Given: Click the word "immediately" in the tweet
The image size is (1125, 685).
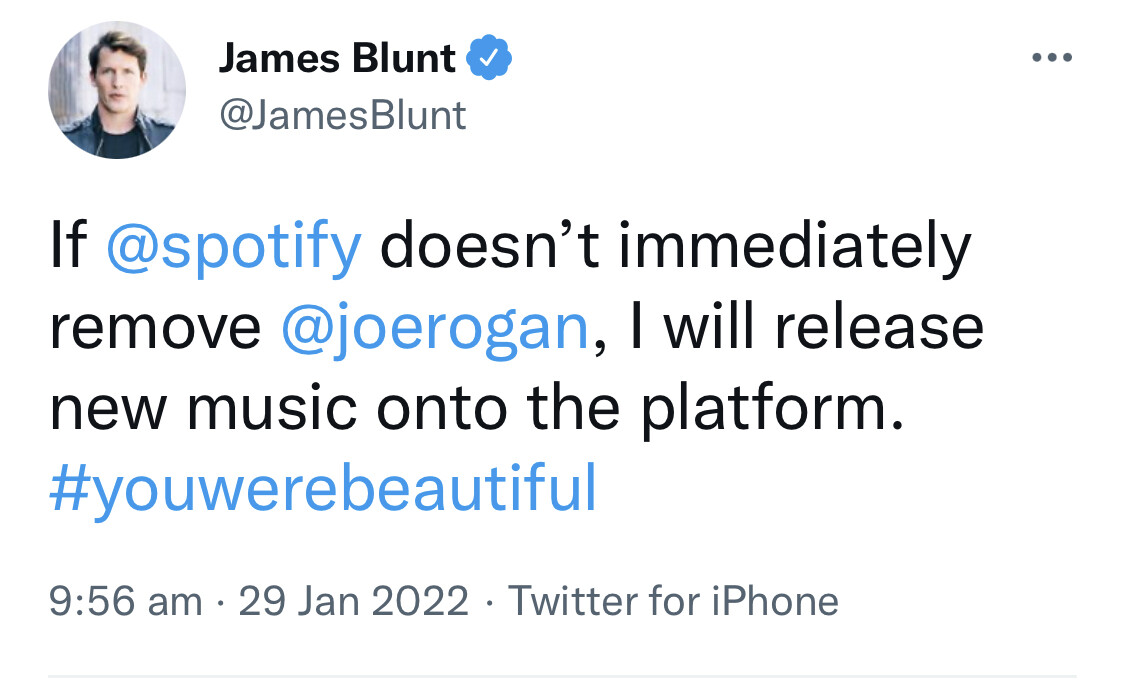Looking at the screenshot, I should click(x=796, y=247).
